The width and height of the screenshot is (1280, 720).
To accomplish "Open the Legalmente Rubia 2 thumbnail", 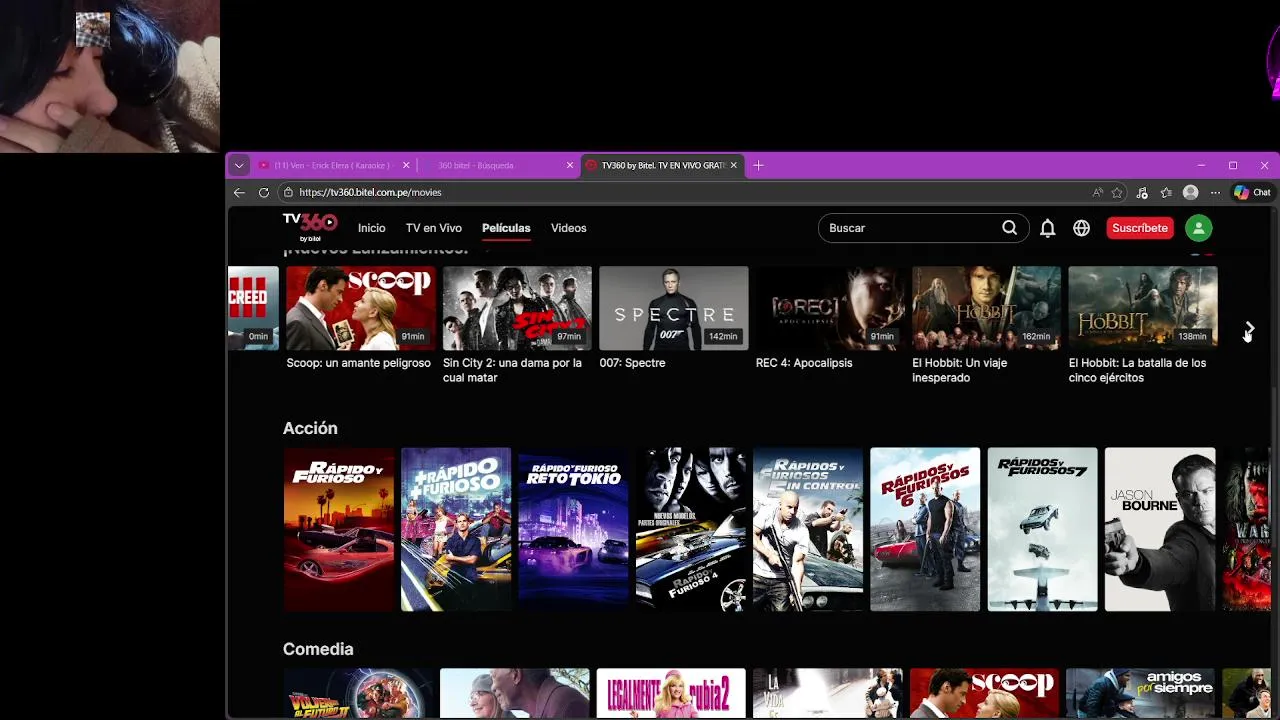I will click(x=671, y=693).
